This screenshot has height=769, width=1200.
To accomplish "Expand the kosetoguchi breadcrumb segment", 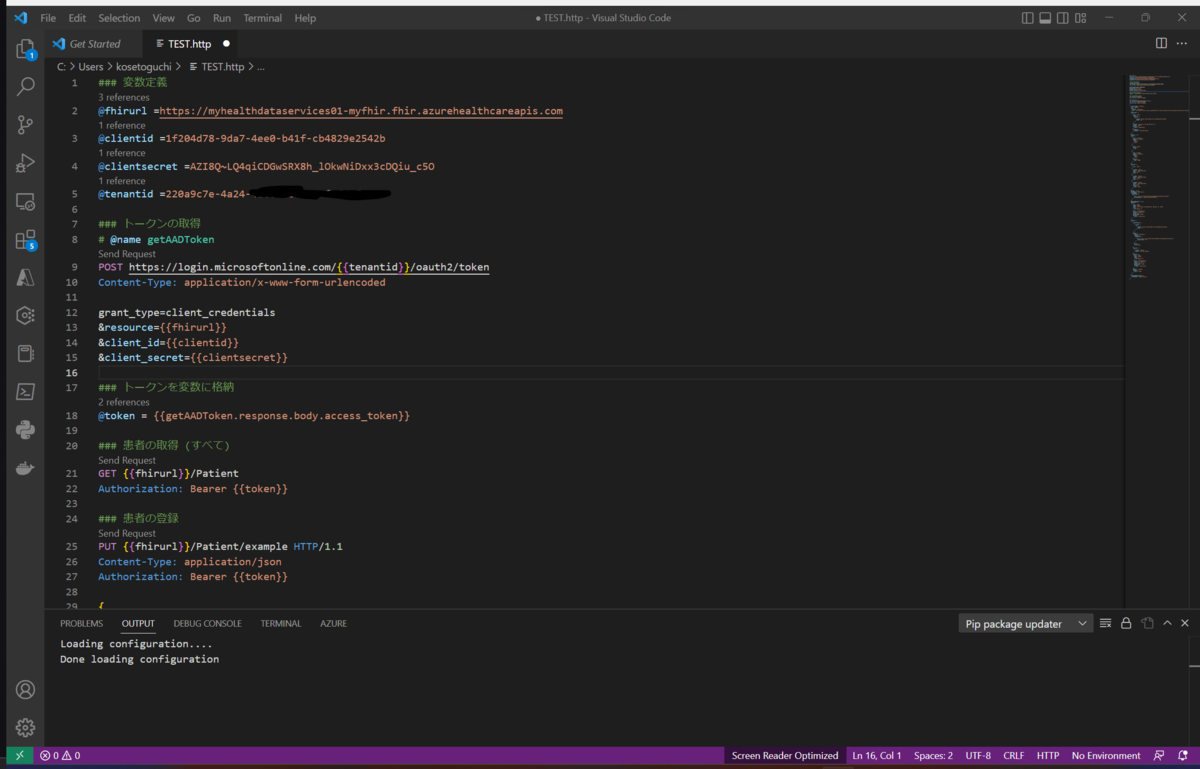I will click(x=143, y=67).
